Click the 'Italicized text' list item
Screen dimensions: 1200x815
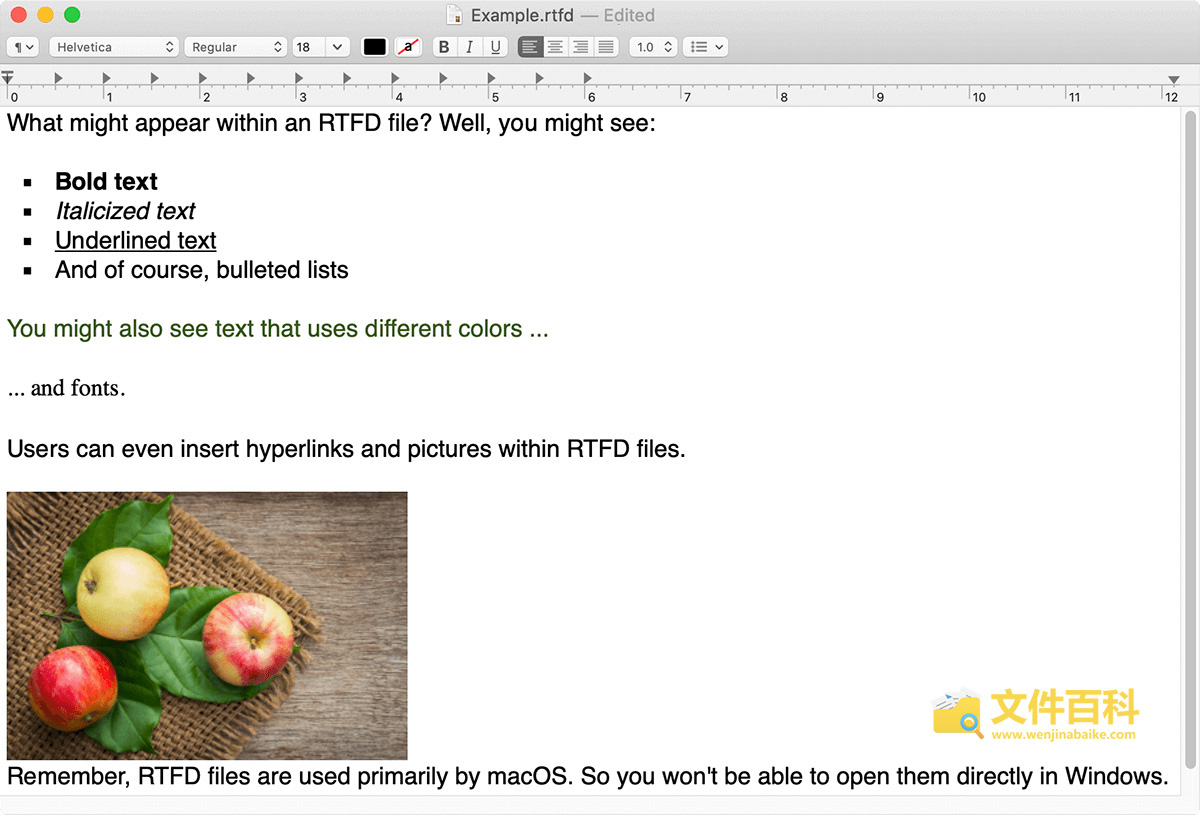click(125, 211)
